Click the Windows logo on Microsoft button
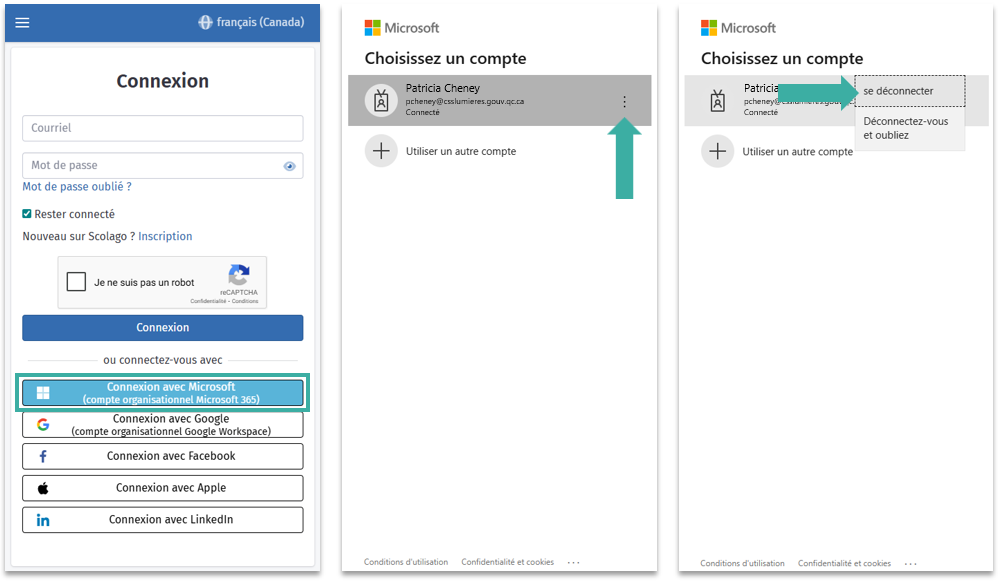The image size is (1000, 581). click(43, 393)
